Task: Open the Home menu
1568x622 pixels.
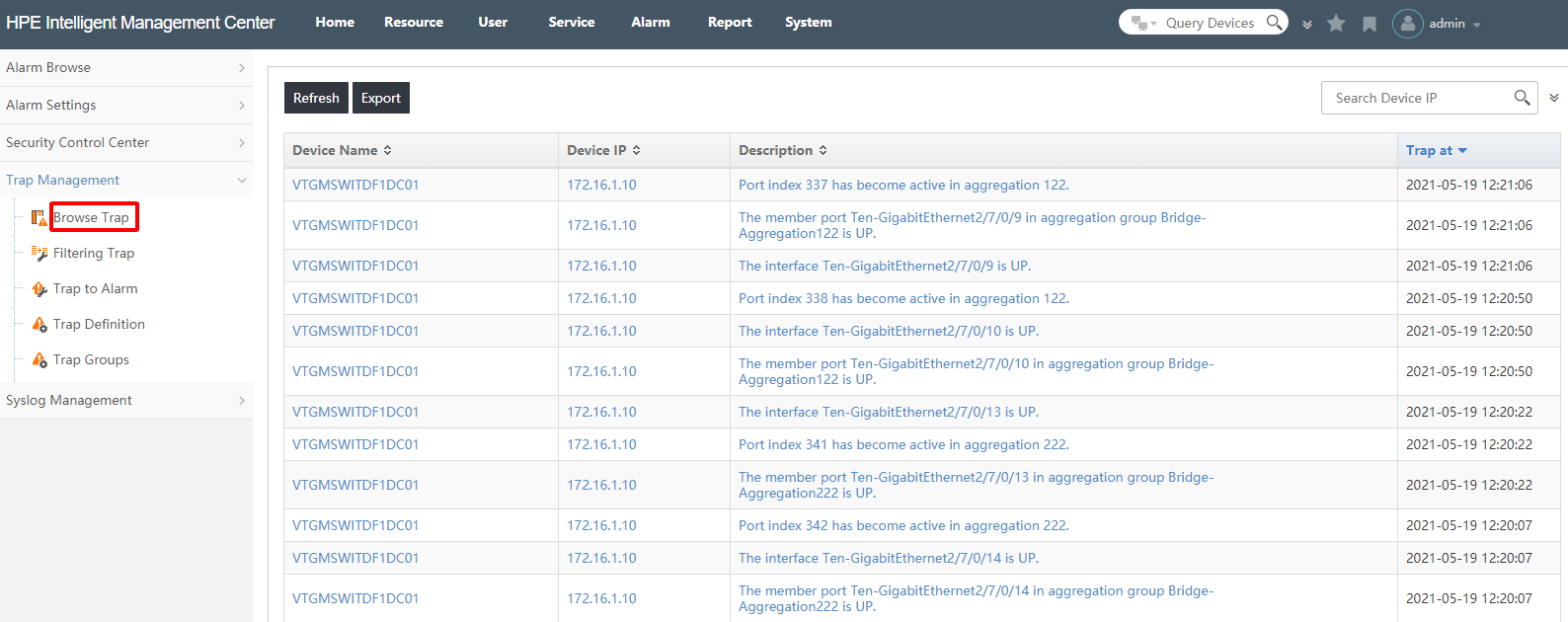Action: point(335,22)
